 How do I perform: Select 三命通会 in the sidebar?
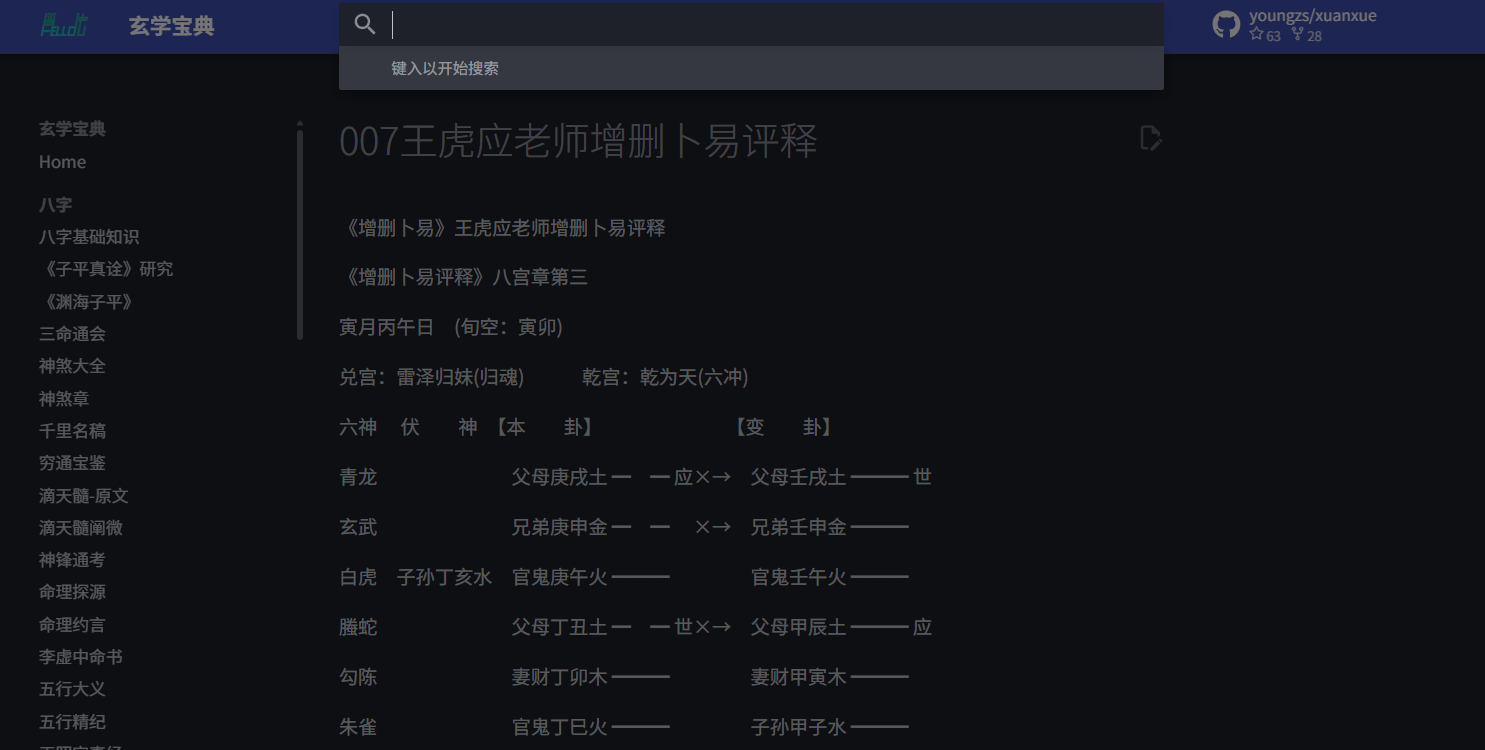click(72, 333)
